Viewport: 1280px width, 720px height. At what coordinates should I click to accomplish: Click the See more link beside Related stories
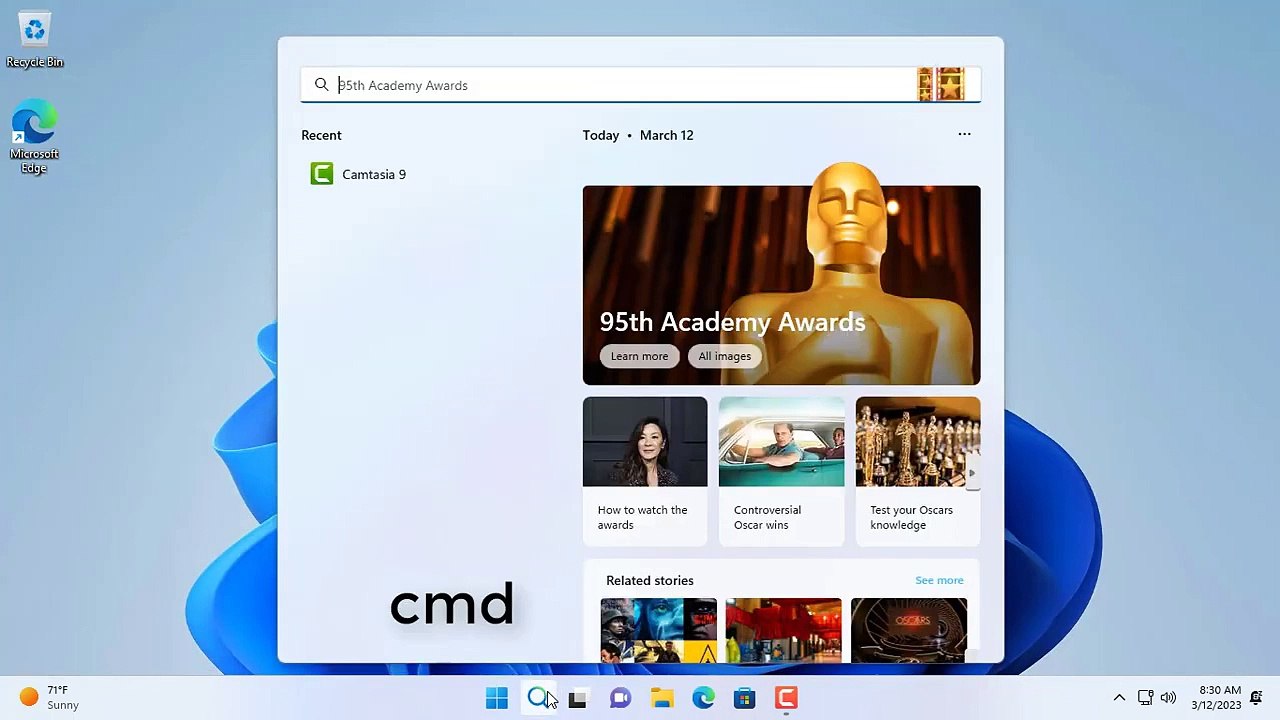click(x=939, y=580)
